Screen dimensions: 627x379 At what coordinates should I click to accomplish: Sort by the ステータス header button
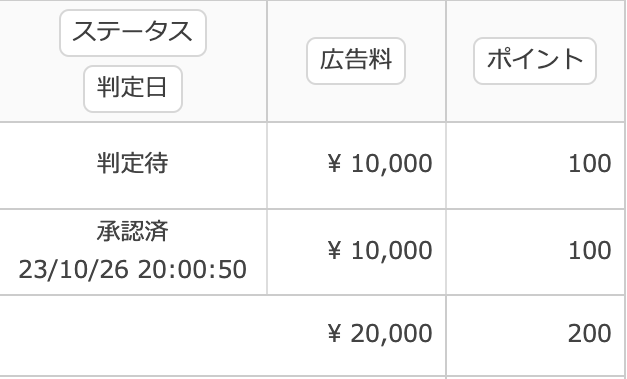pos(133,33)
